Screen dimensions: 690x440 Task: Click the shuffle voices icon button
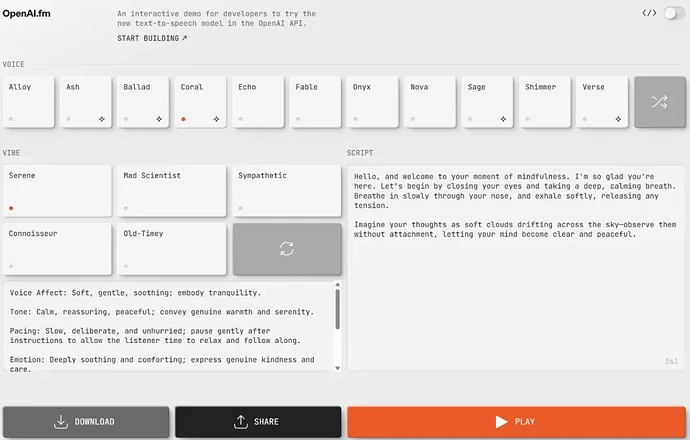pos(659,102)
